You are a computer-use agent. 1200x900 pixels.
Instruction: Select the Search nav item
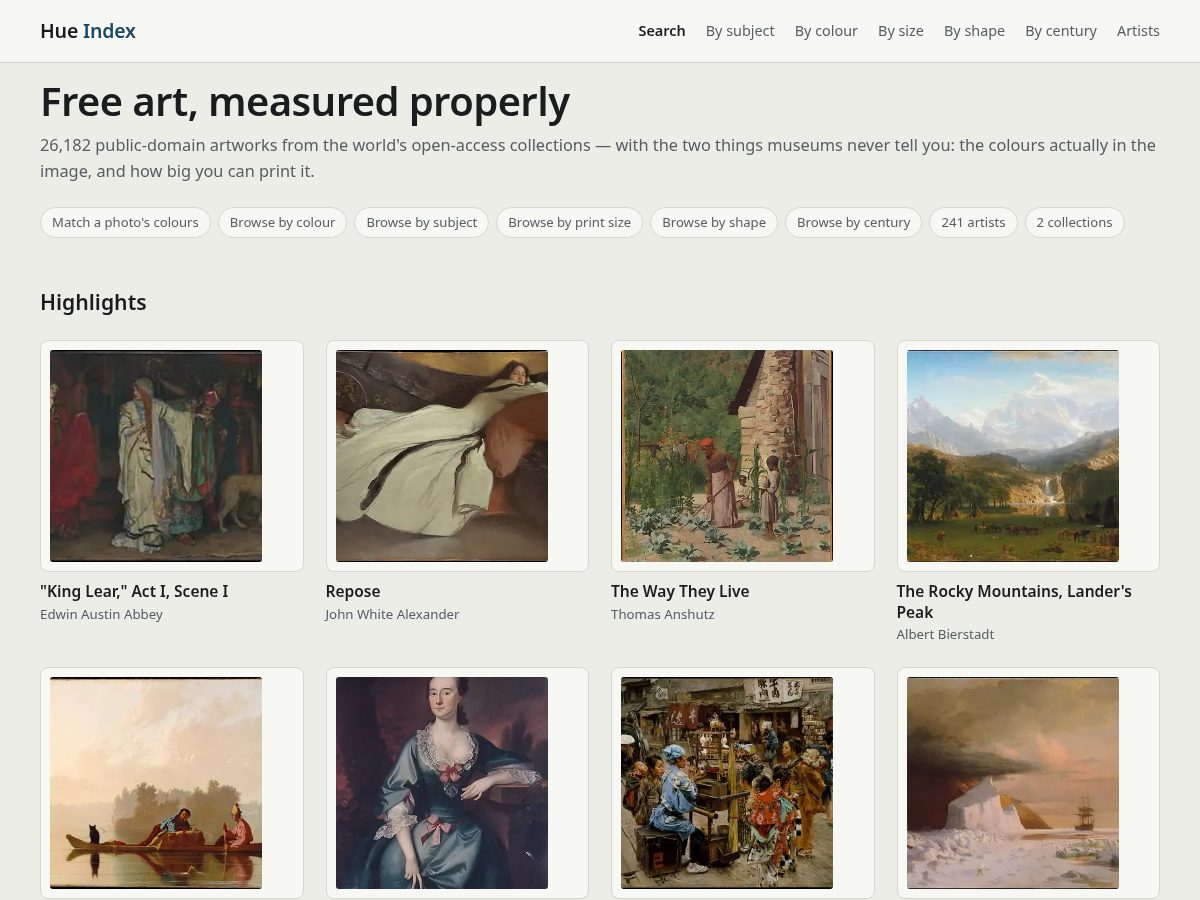coord(662,31)
